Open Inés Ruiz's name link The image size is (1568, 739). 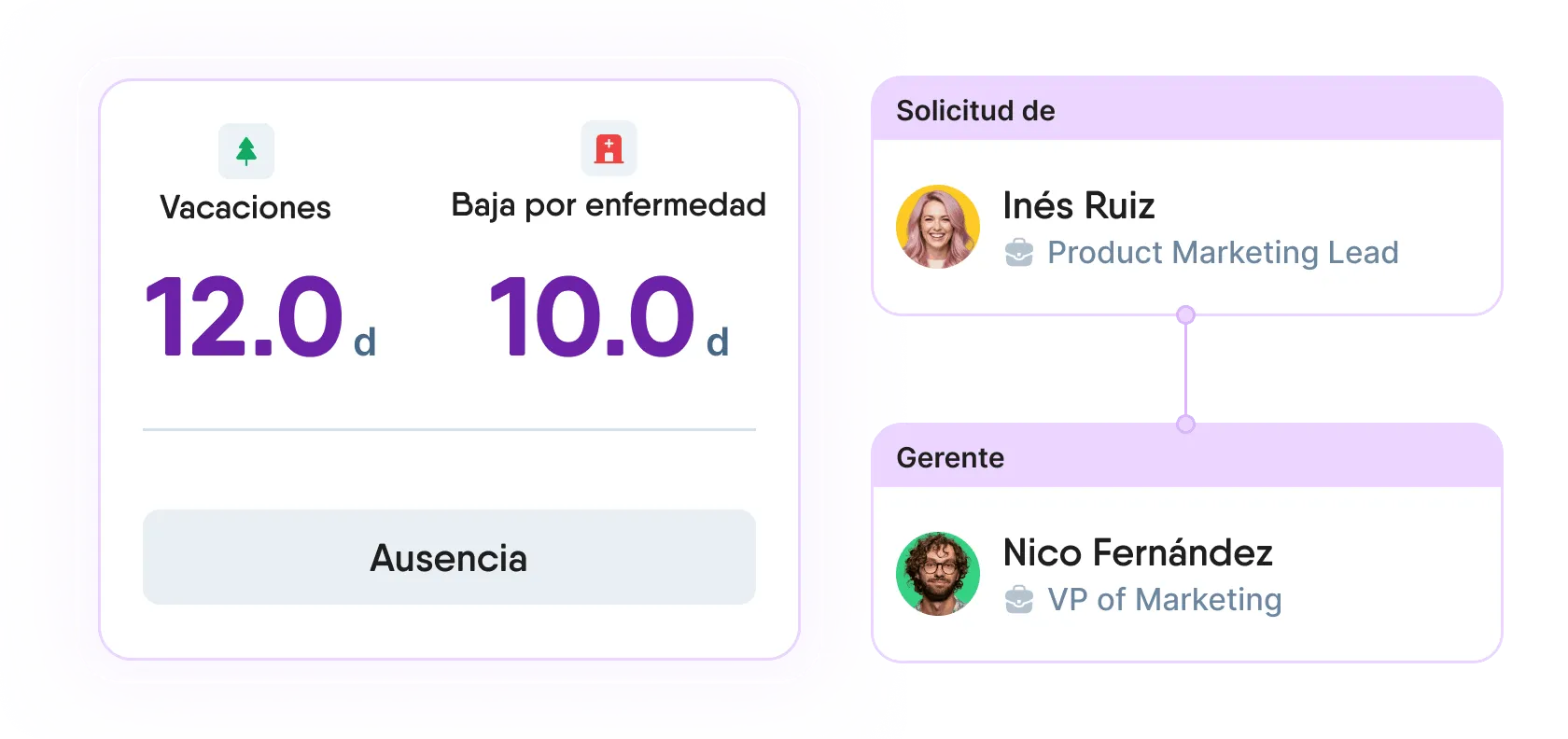click(1079, 205)
